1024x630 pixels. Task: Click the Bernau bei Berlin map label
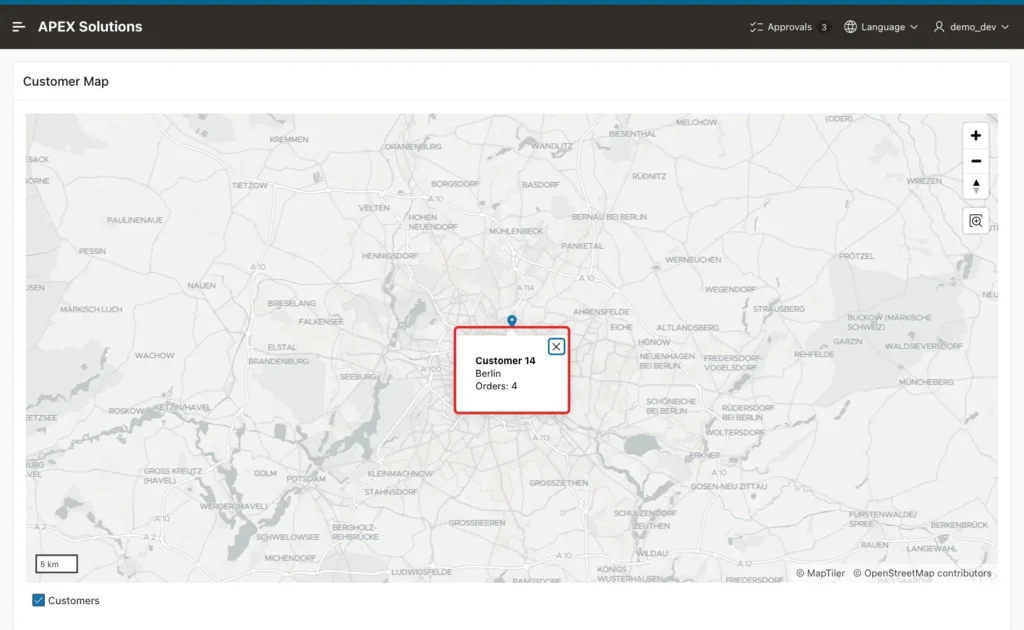pos(609,217)
